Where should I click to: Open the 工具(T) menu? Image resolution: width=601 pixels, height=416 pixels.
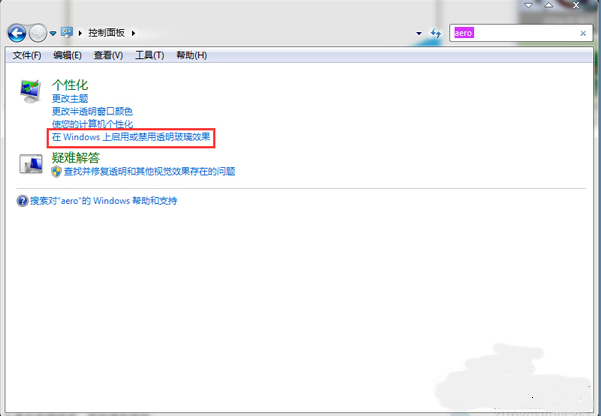click(149, 54)
